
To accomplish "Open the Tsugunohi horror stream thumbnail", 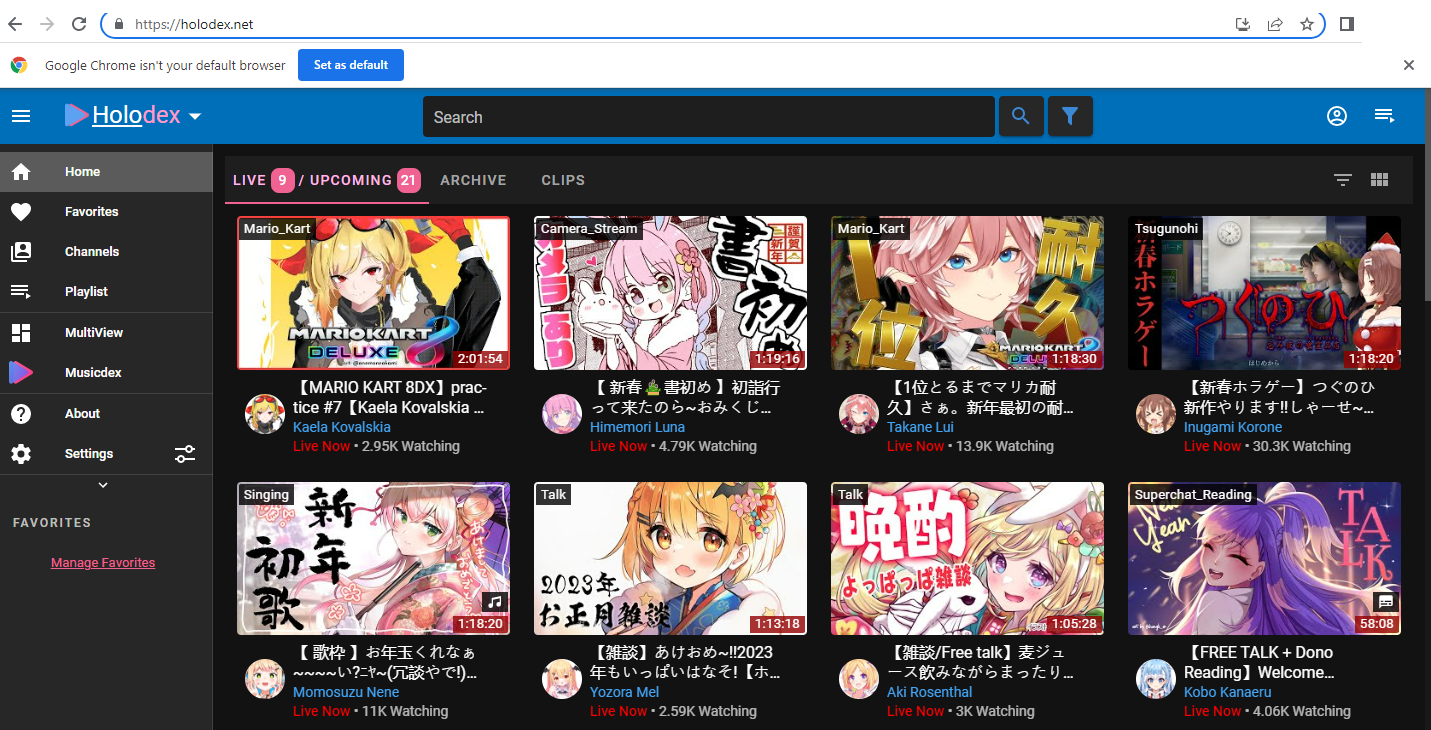I will pos(1264,293).
